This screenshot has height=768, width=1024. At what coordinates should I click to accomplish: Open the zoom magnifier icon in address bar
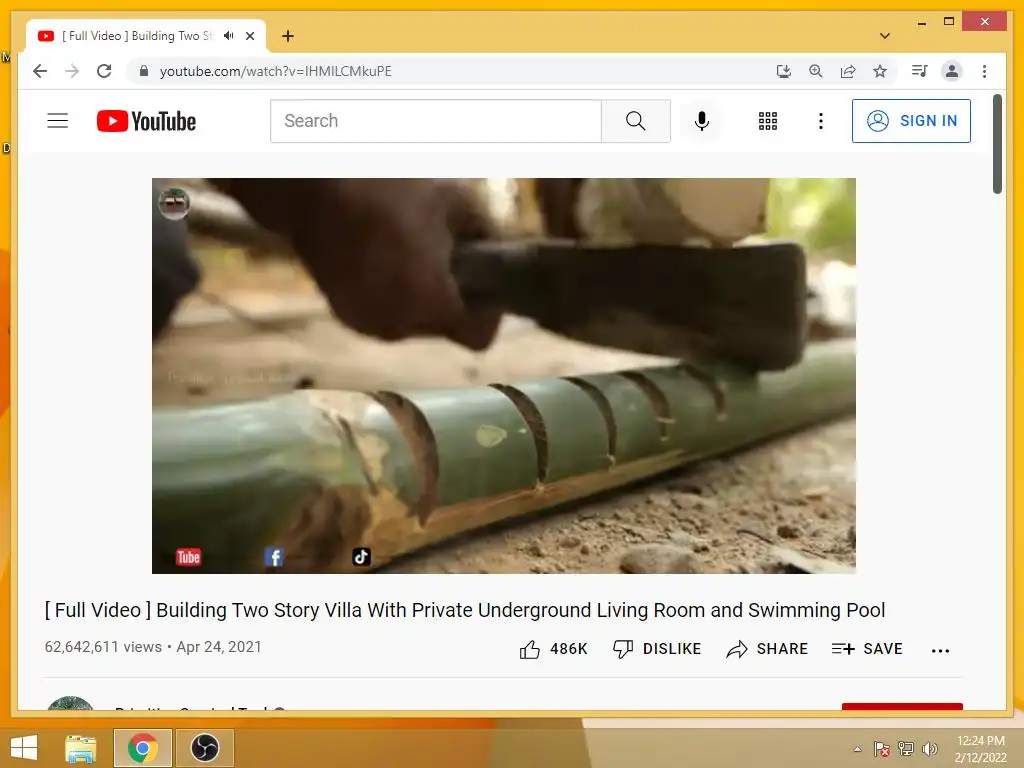click(x=816, y=71)
